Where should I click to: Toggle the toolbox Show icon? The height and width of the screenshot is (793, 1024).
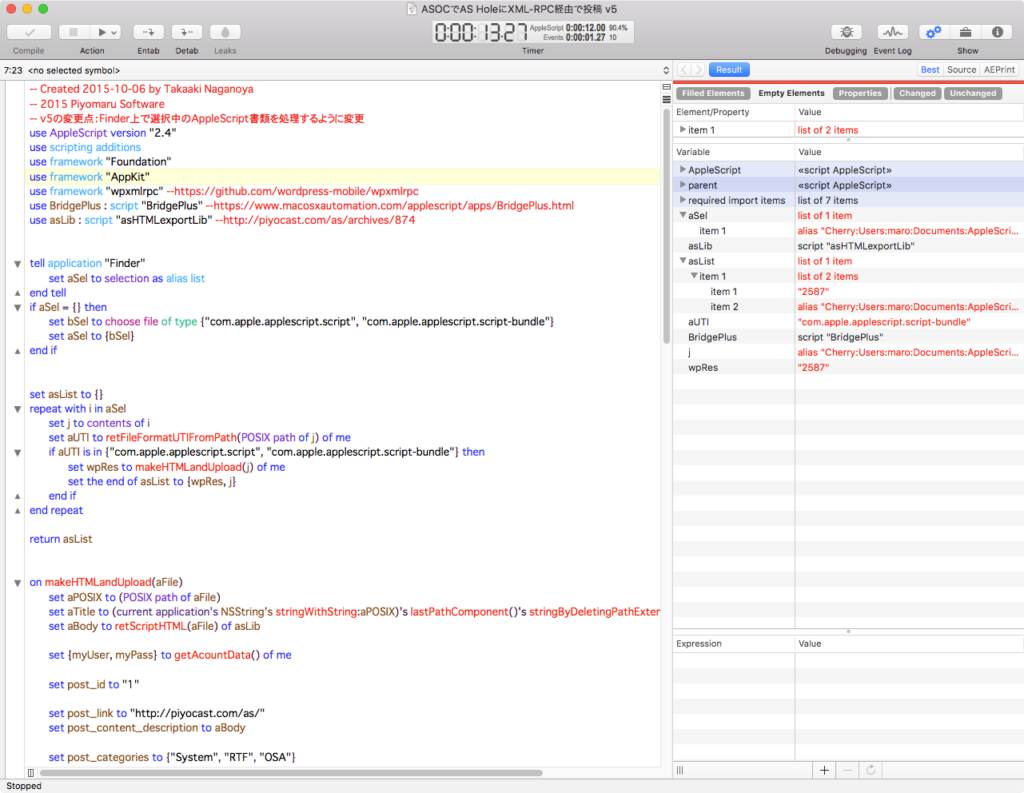(966, 32)
